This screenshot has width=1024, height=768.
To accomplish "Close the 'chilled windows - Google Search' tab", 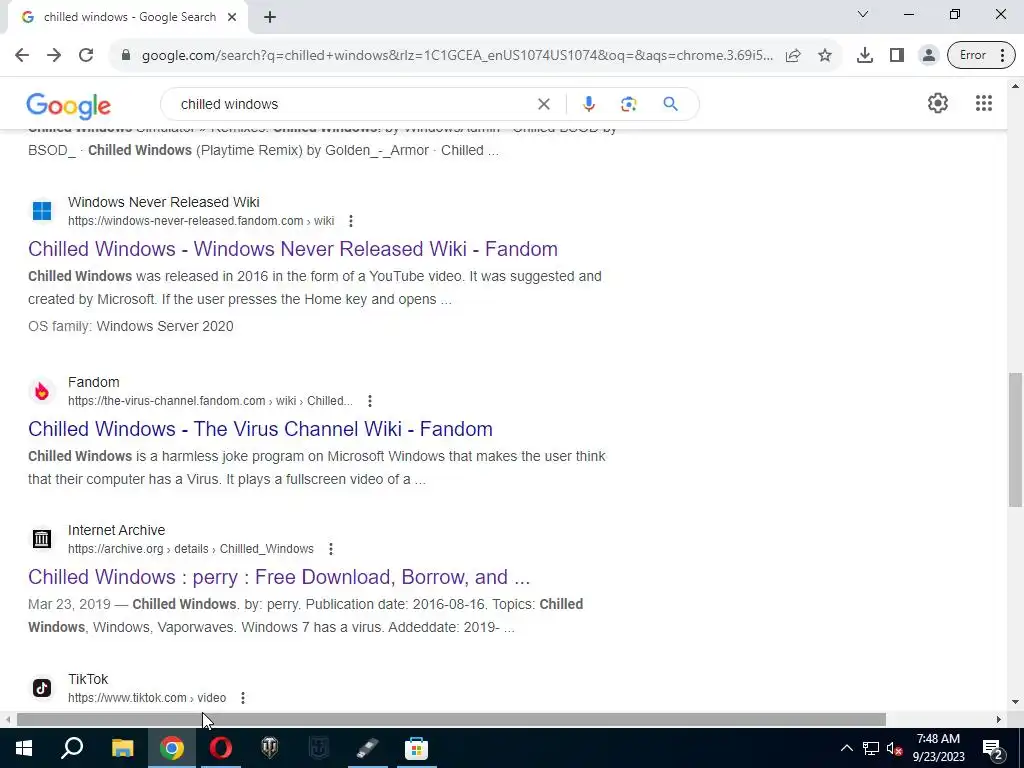I will 232,18.
